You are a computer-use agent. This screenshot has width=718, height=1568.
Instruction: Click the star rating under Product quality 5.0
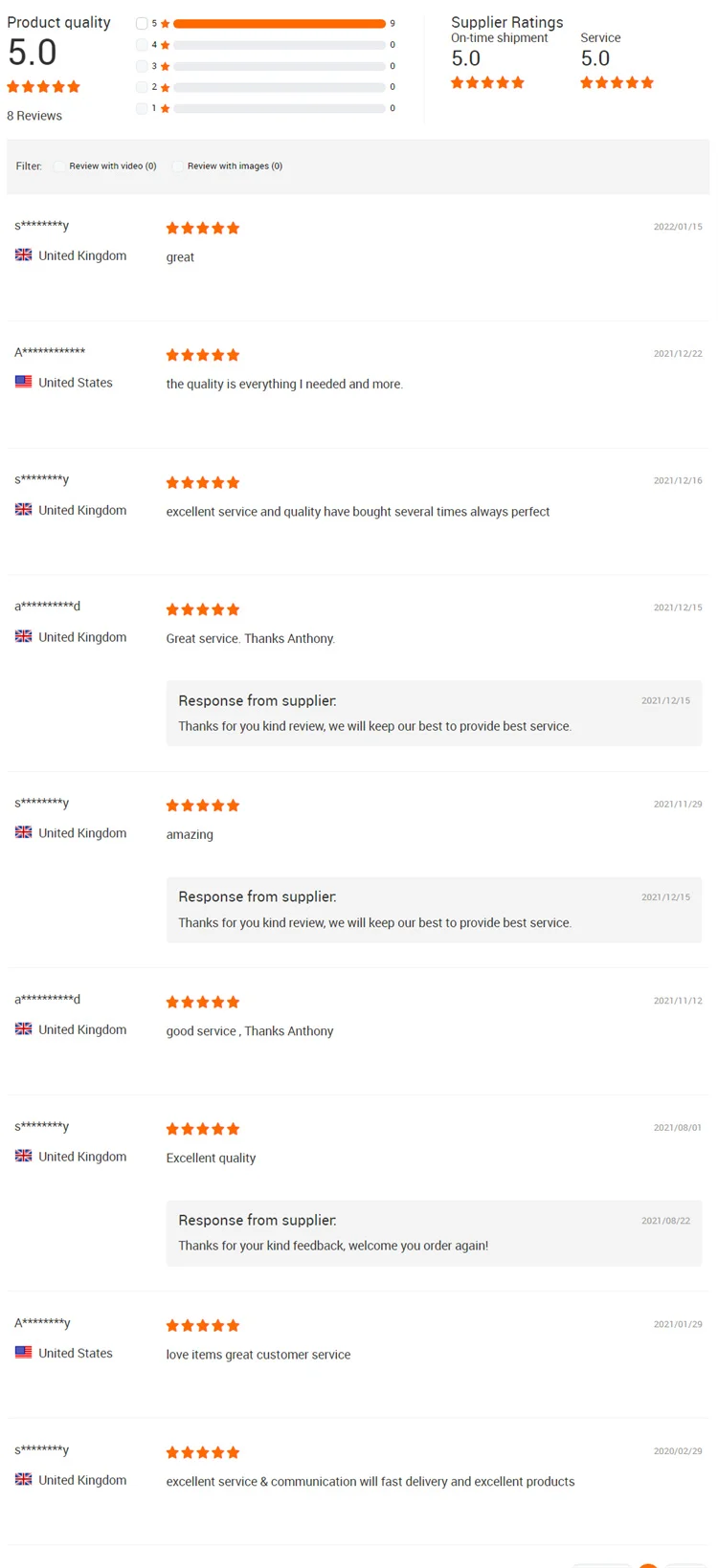(43, 87)
